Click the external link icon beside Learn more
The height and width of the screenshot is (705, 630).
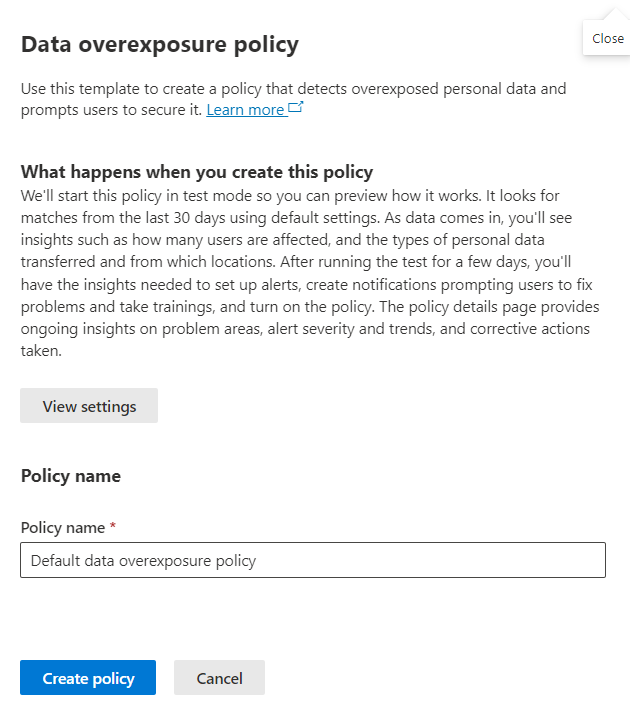tap(296, 108)
